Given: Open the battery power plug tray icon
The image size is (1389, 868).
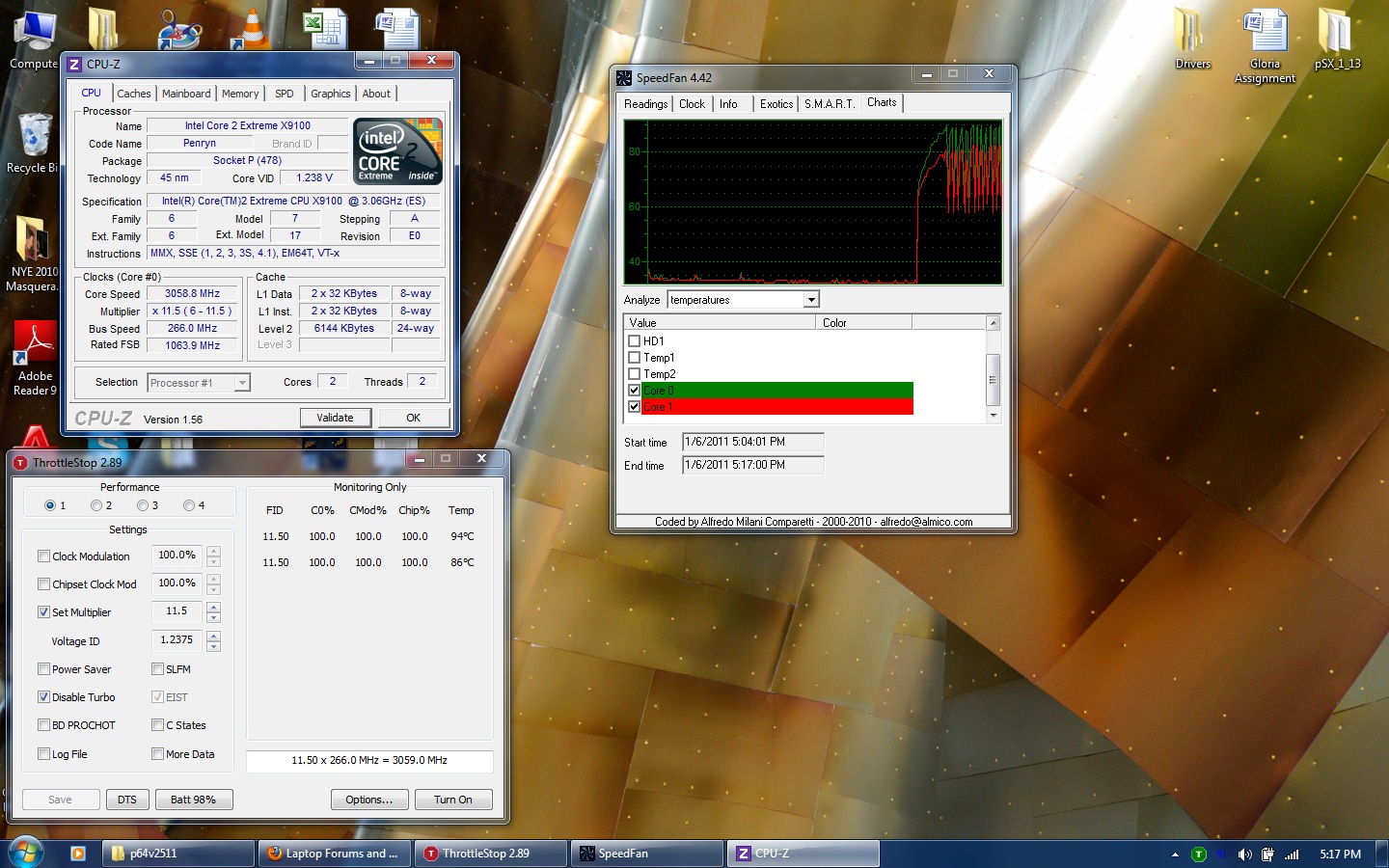Looking at the screenshot, I should pos(1267,854).
